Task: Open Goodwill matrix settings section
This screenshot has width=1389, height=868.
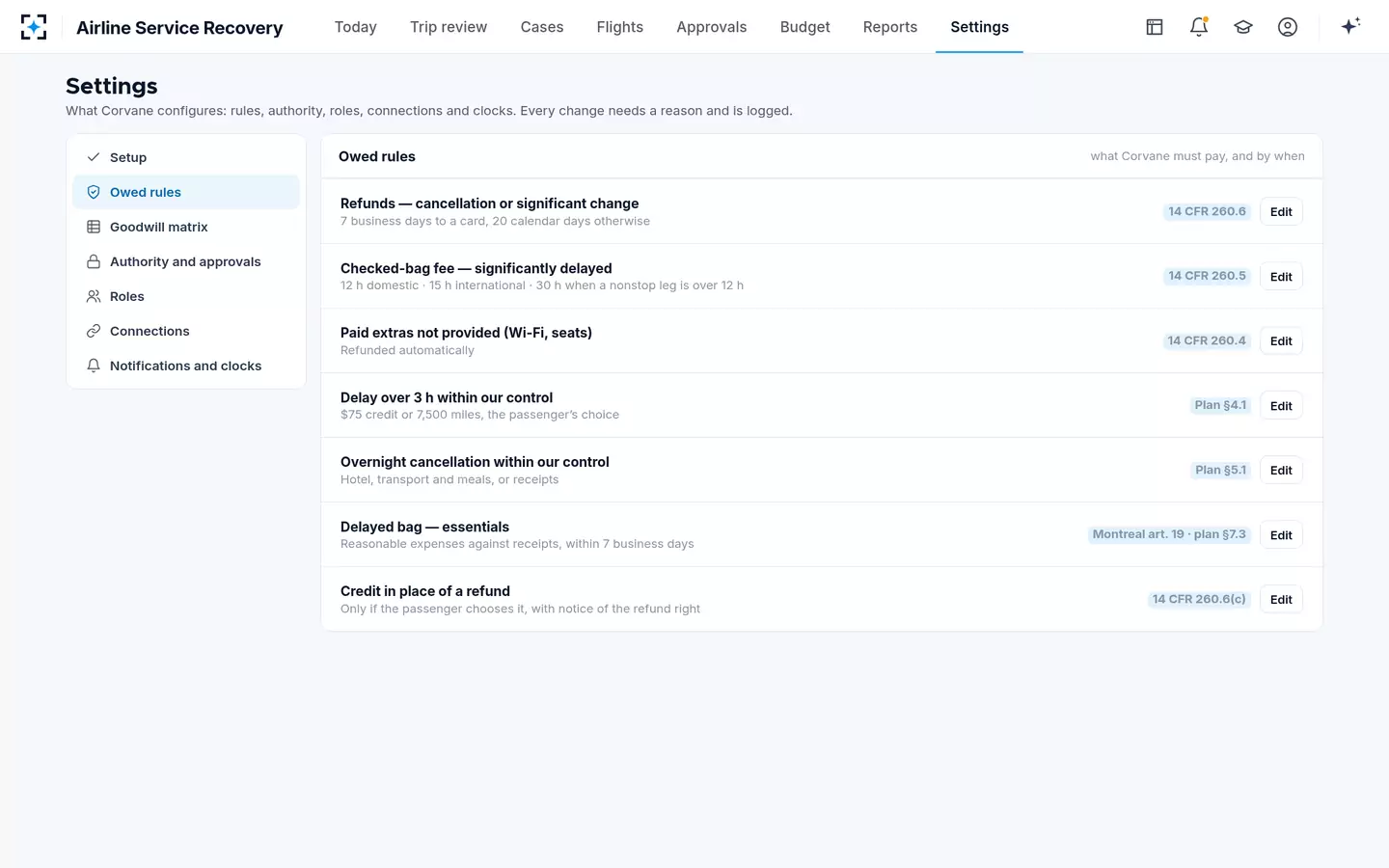Action: (x=186, y=227)
